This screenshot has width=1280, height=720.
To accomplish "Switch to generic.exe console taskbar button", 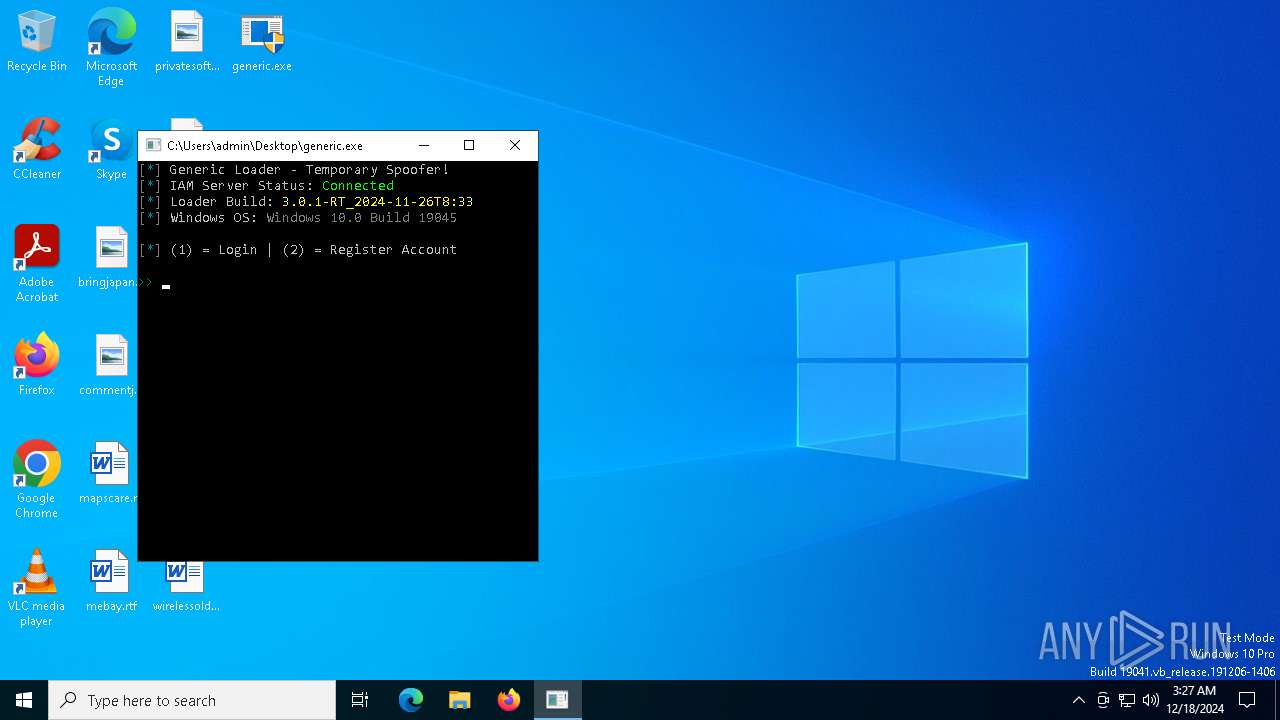I will (x=557, y=700).
